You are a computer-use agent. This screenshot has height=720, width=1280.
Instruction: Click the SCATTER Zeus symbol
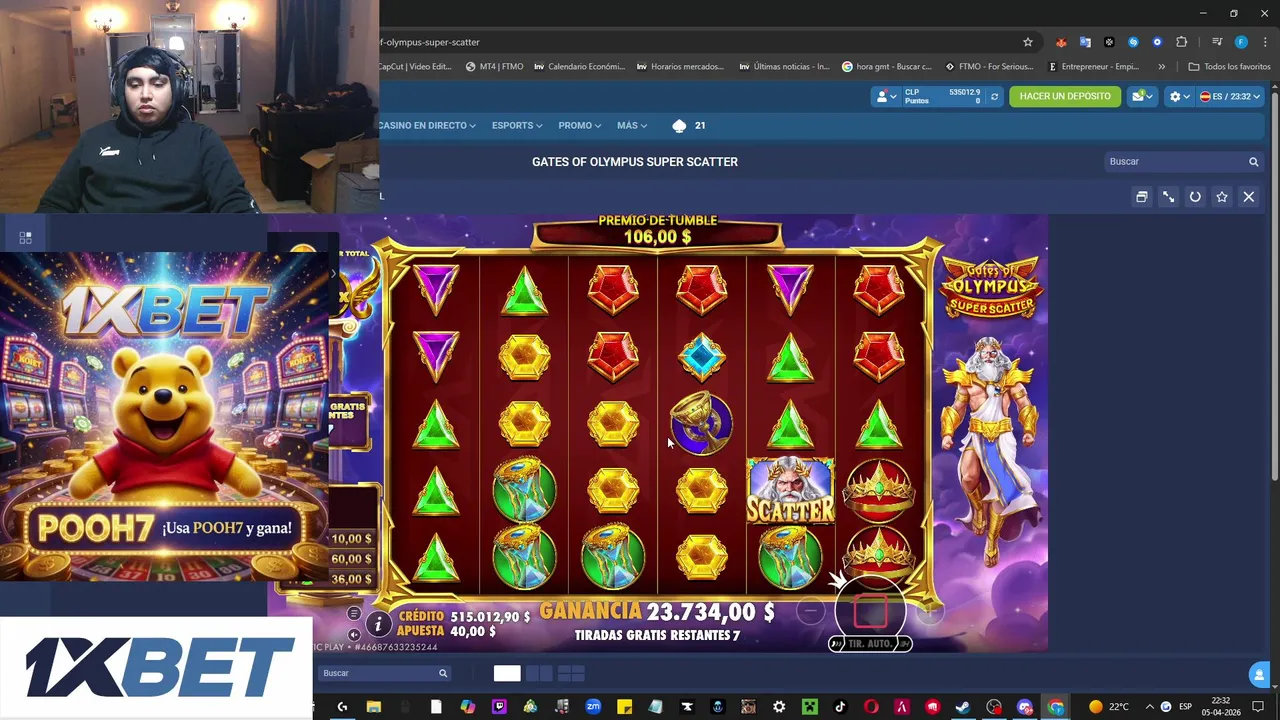790,490
